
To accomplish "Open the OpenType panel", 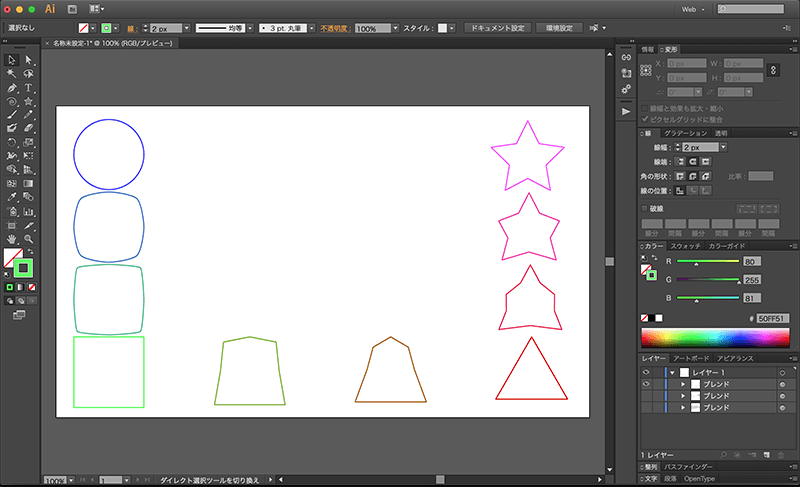I will click(699, 479).
